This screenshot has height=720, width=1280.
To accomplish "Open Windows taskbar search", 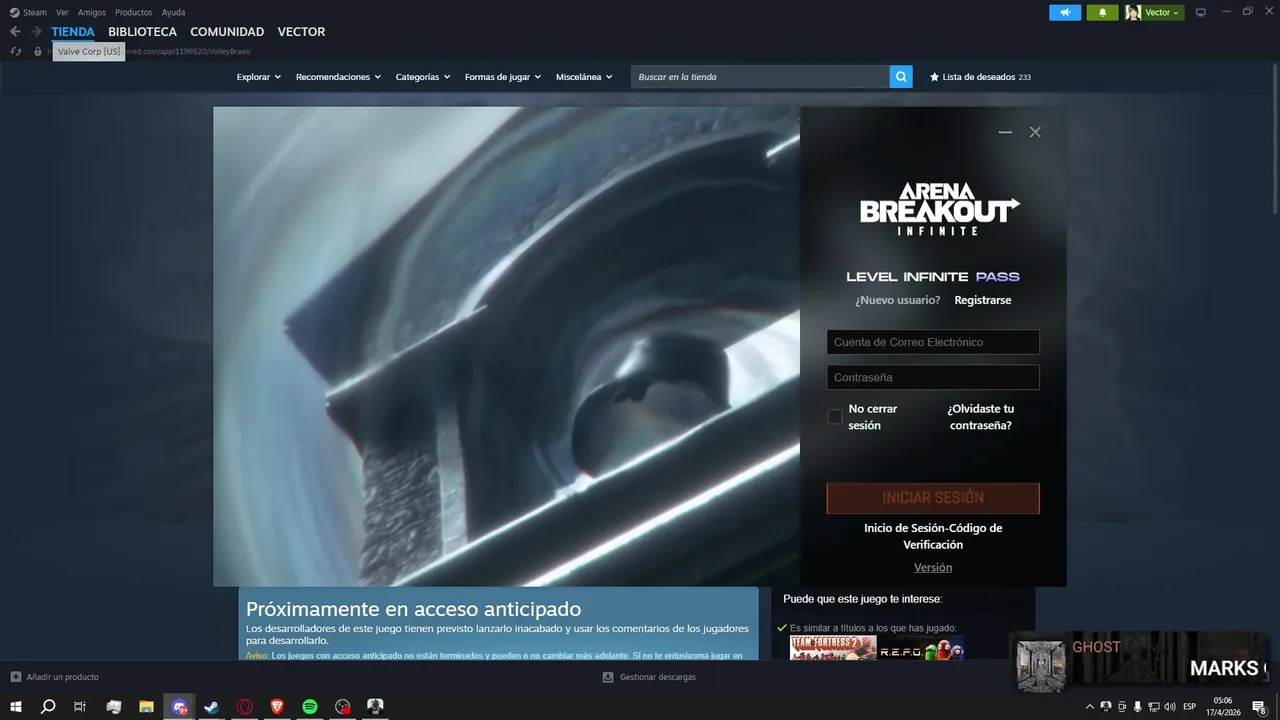I will (48, 706).
